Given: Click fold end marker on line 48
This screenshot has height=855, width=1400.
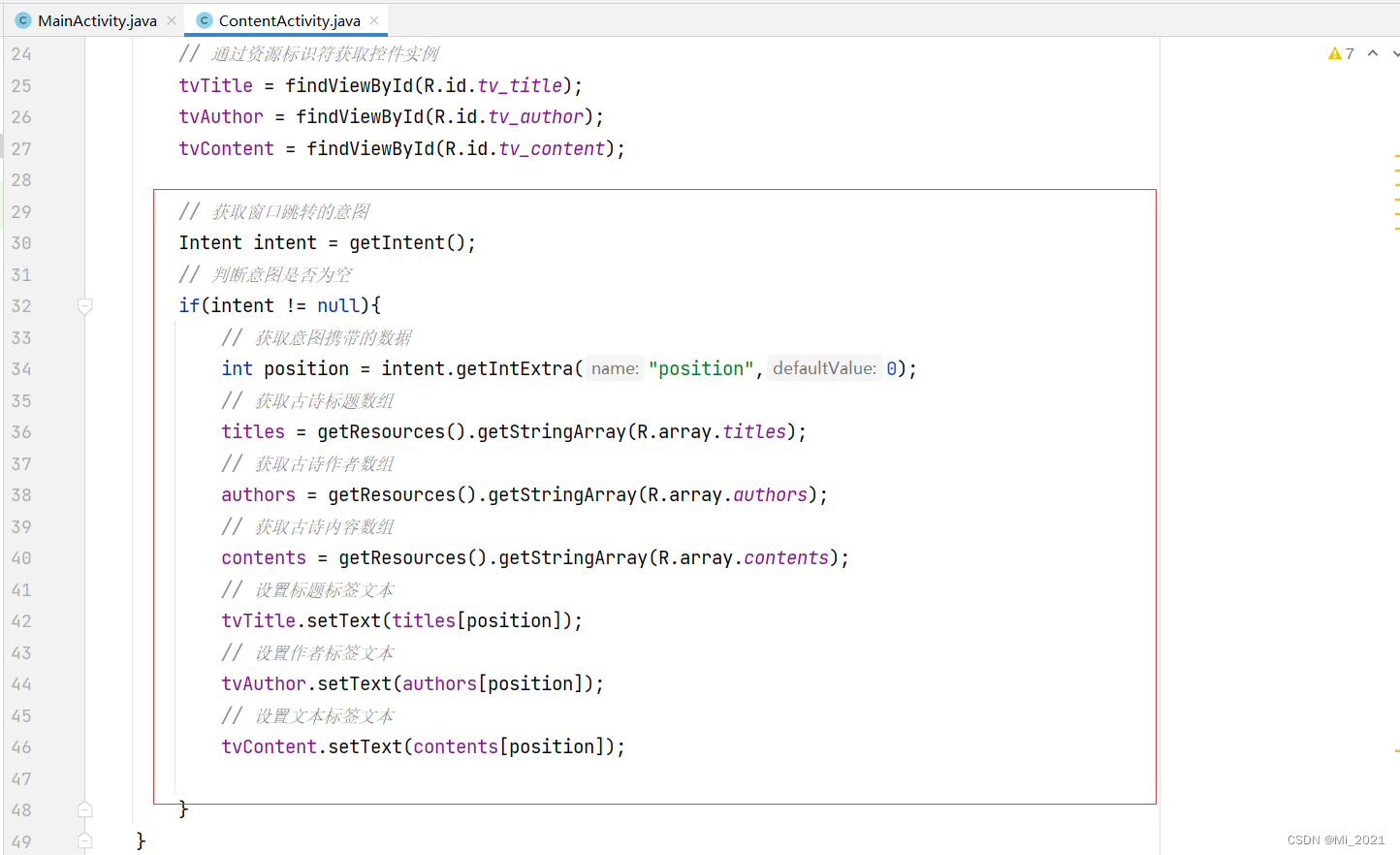Looking at the screenshot, I should [x=85, y=809].
